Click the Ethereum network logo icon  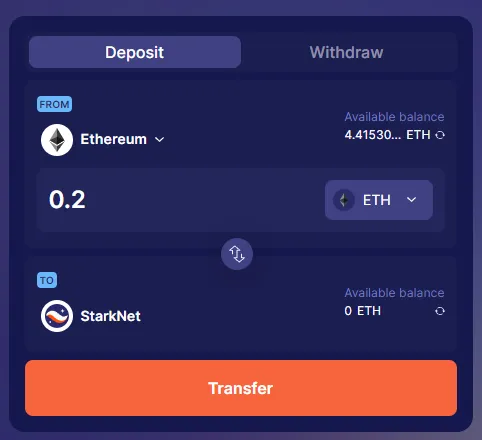point(57,140)
